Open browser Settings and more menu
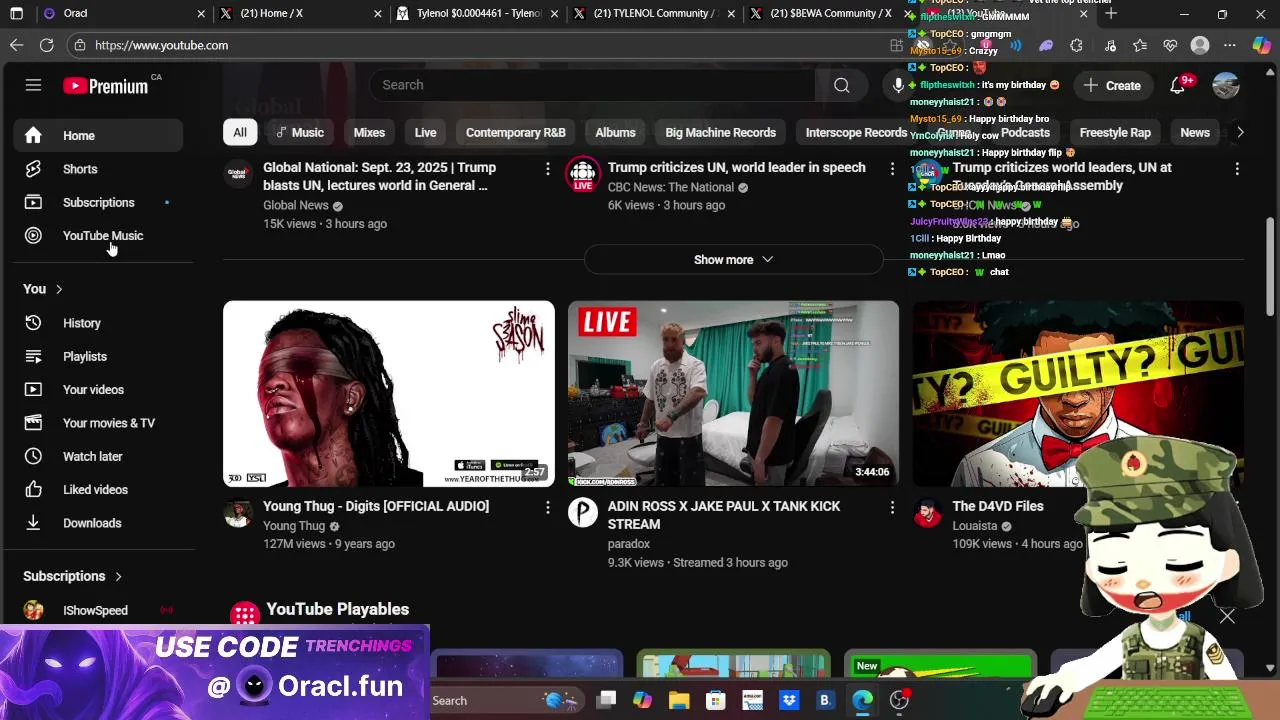The width and height of the screenshot is (1280, 720). tap(1230, 45)
